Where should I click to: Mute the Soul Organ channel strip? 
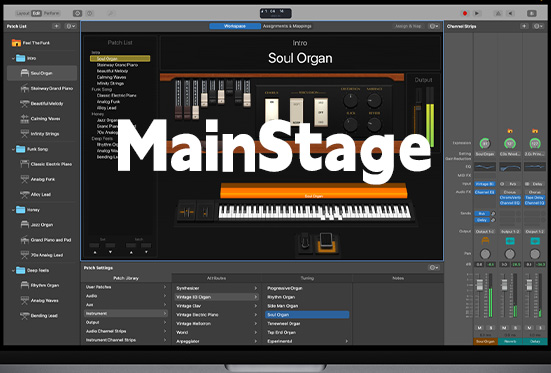(480, 328)
